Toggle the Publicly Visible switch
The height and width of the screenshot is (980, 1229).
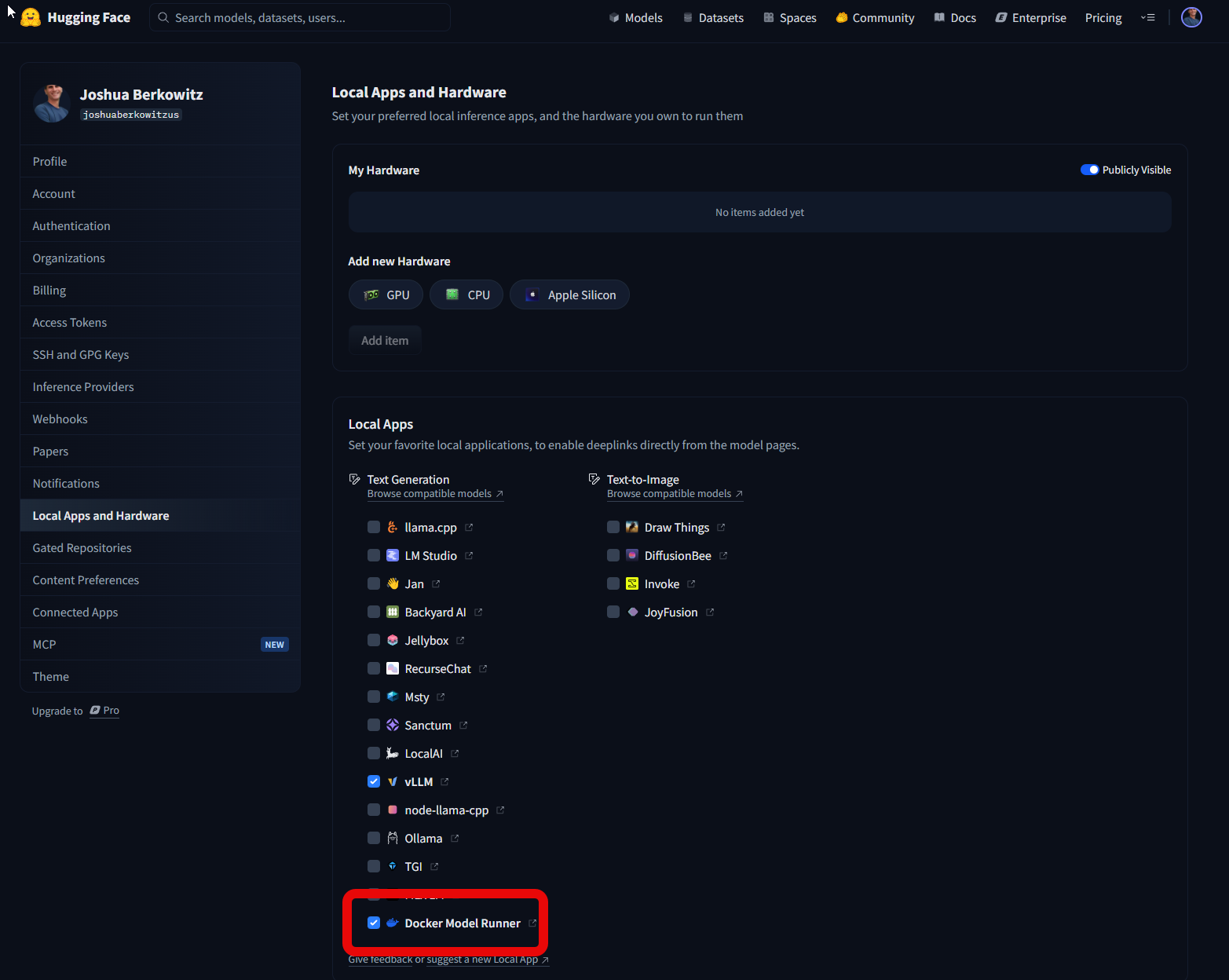[1089, 170]
